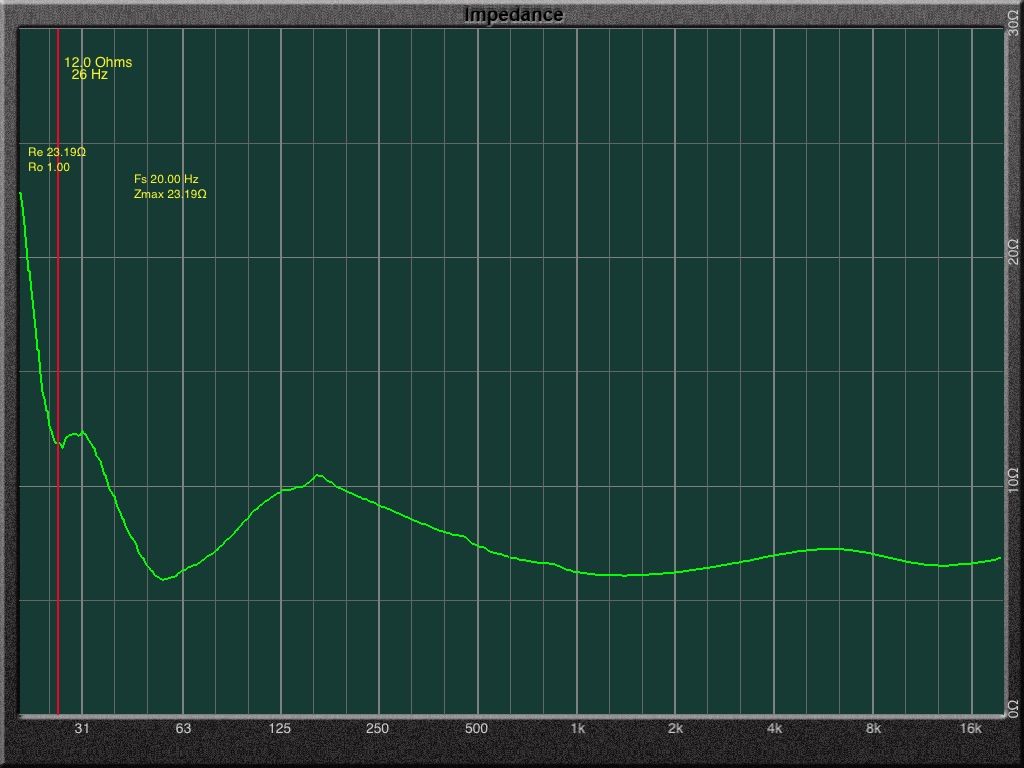Click the 125 frequency axis label

pos(280,728)
